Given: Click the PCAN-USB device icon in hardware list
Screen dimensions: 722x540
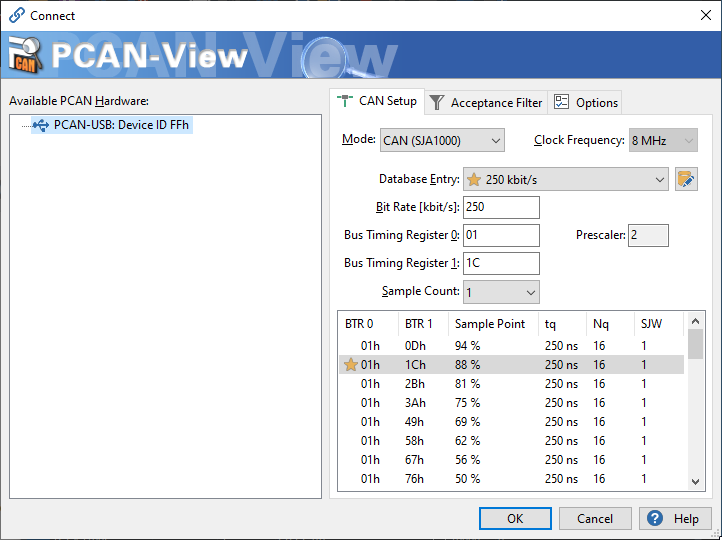Looking at the screenshot, I should pos(41,125).
